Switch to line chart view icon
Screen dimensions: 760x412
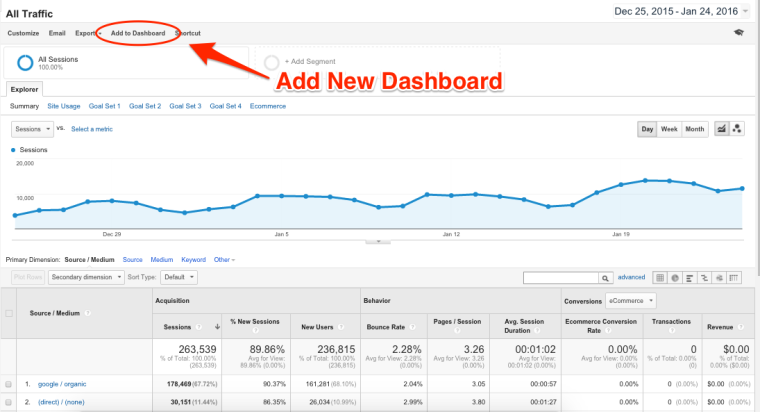(721, 129)
